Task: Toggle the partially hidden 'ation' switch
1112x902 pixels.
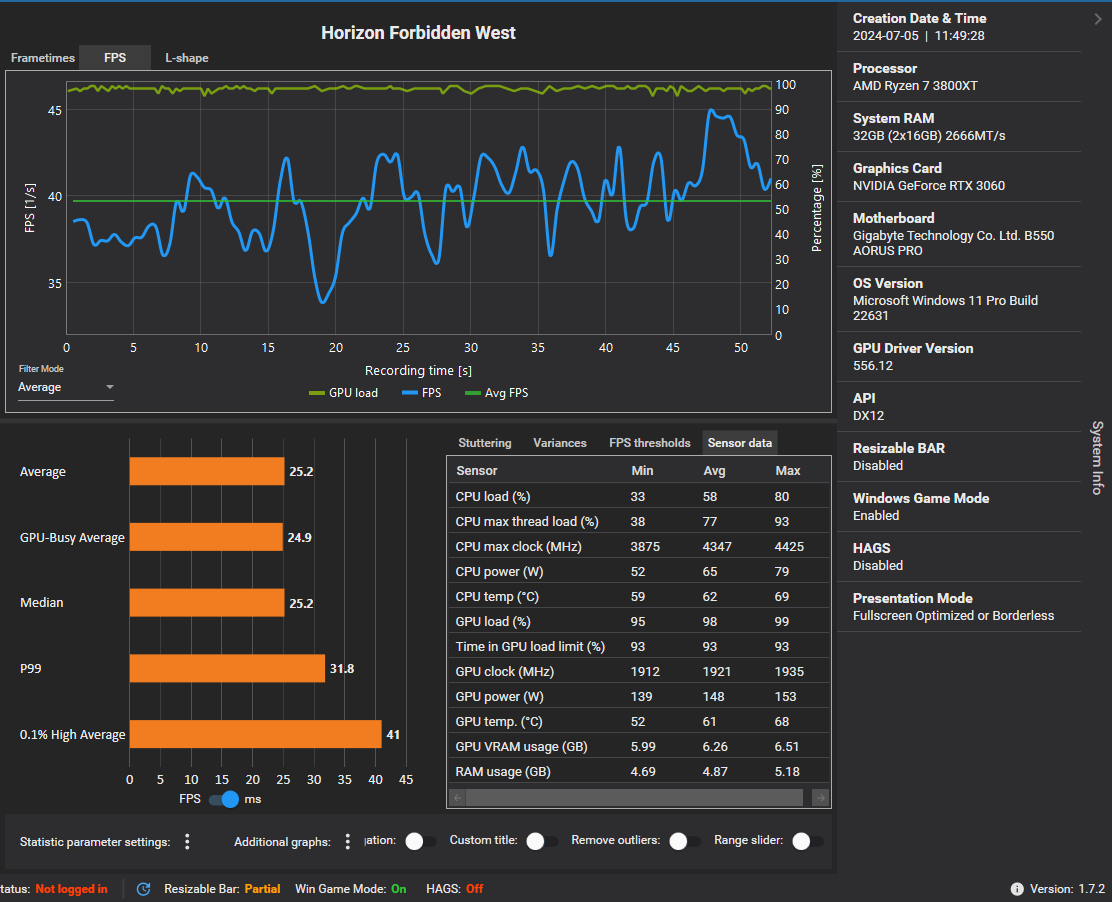Action: click(x=421, y=841)
